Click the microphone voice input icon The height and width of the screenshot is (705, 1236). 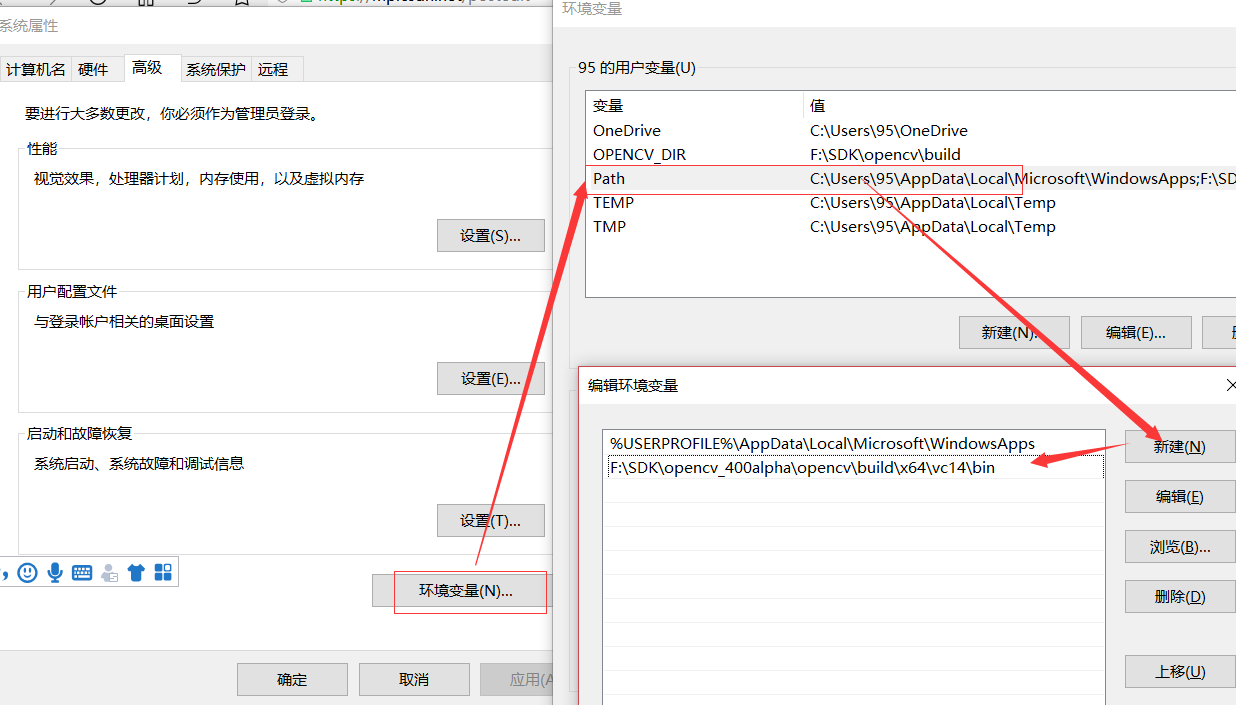55,572
